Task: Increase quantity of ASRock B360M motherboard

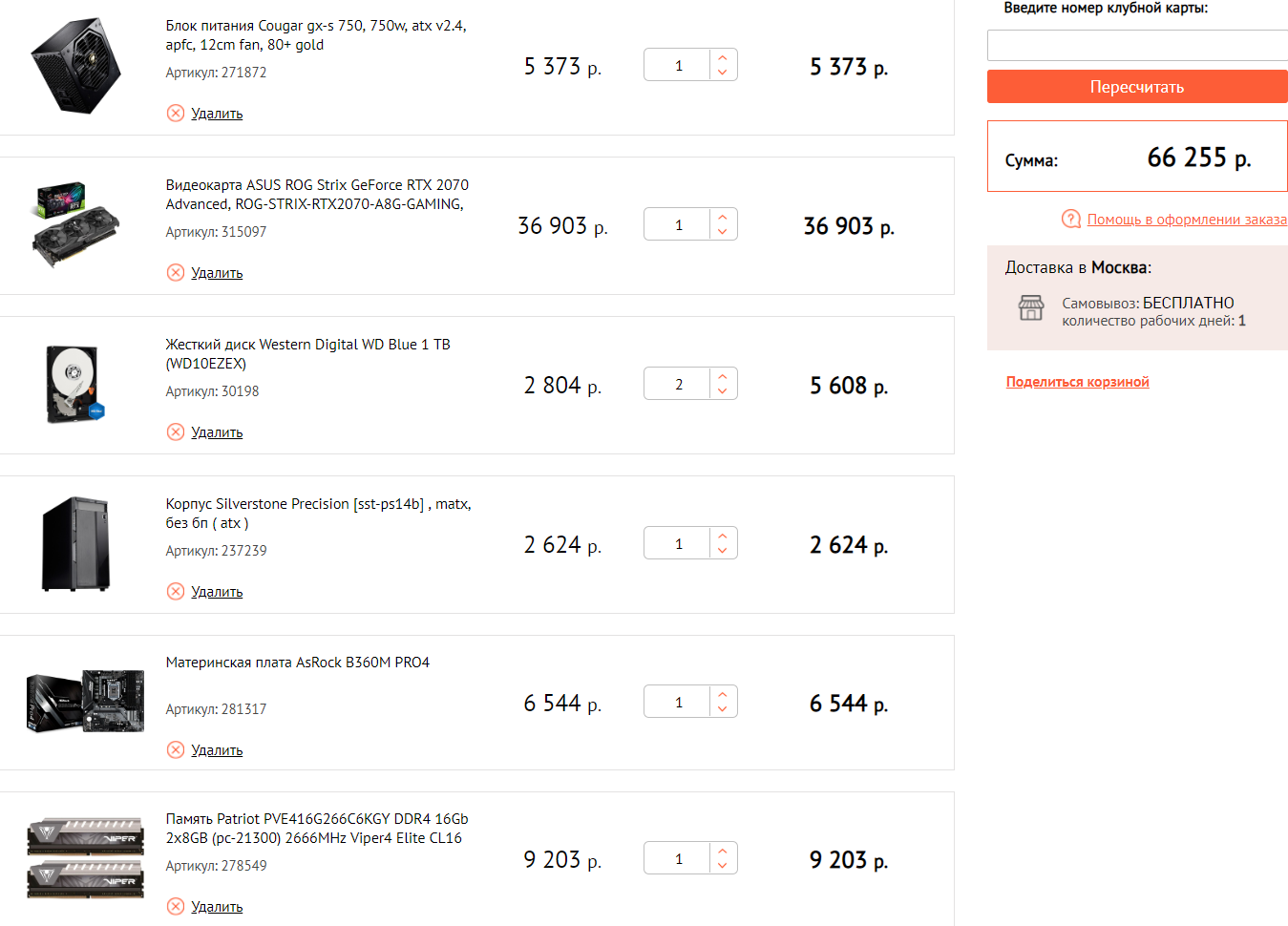Action: (723, 694)
